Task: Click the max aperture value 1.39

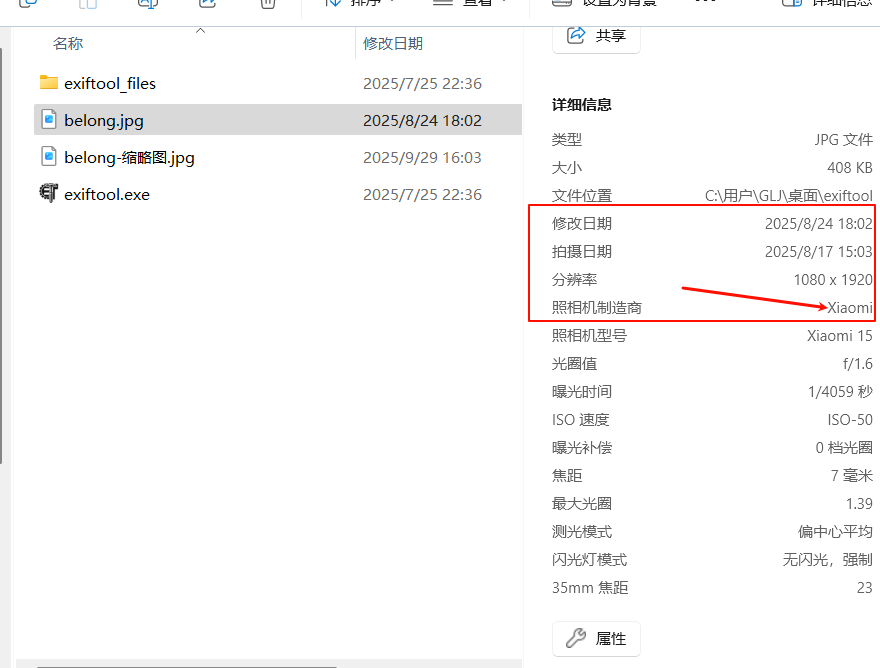Action: (859, 505)
